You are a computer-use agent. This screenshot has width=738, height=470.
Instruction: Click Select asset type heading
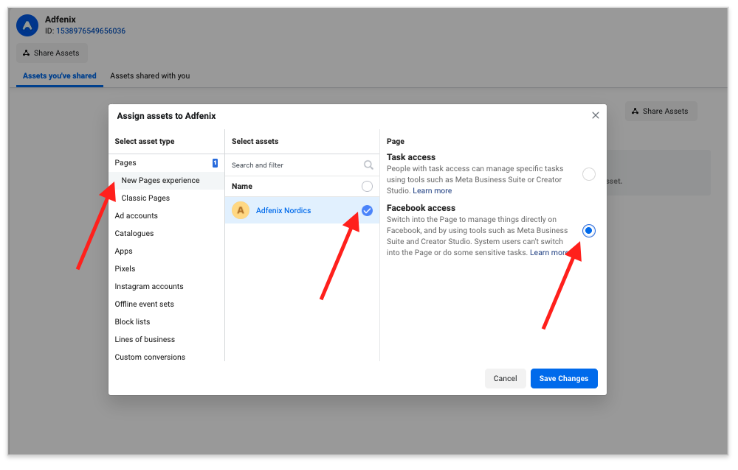144,142
